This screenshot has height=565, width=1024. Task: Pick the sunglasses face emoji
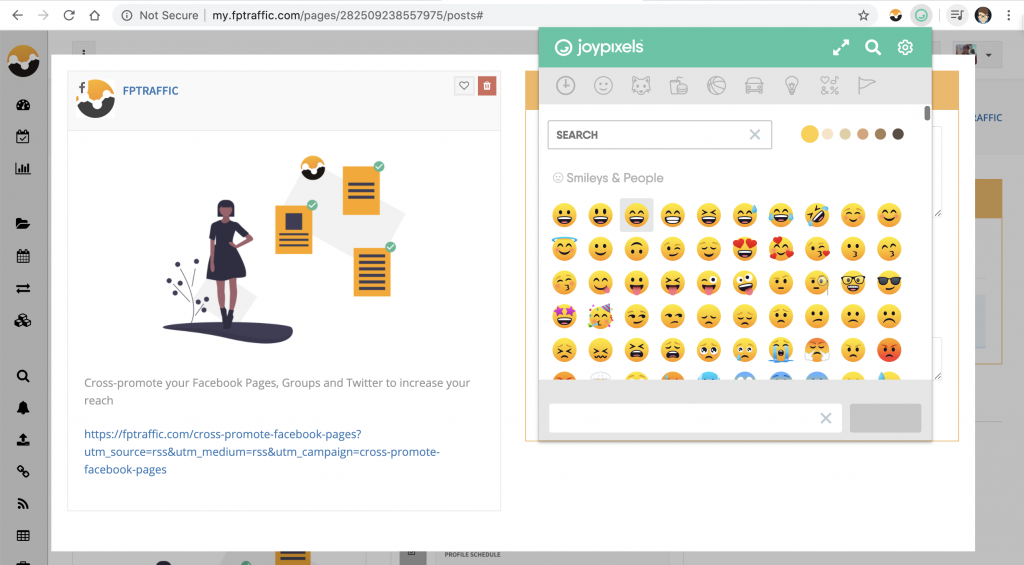889,283
